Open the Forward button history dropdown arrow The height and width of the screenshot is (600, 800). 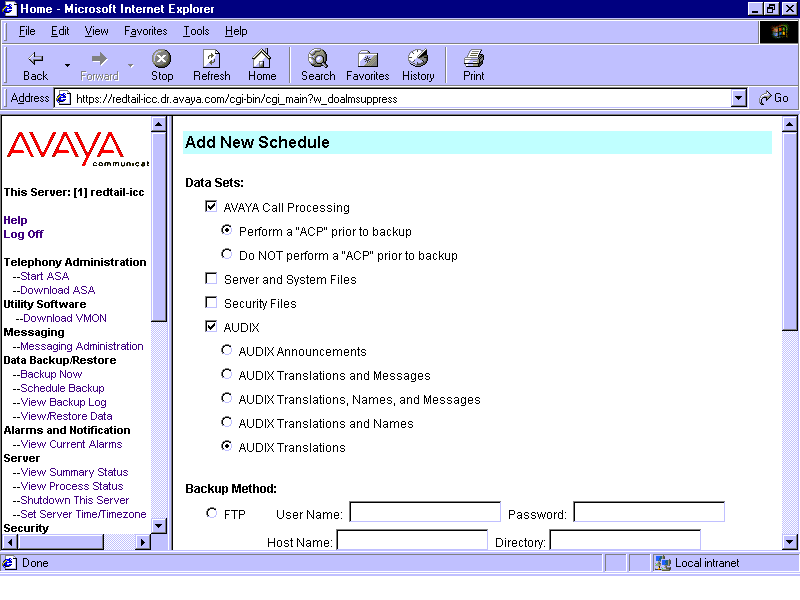pyautogui.click(x=131, y=65)
